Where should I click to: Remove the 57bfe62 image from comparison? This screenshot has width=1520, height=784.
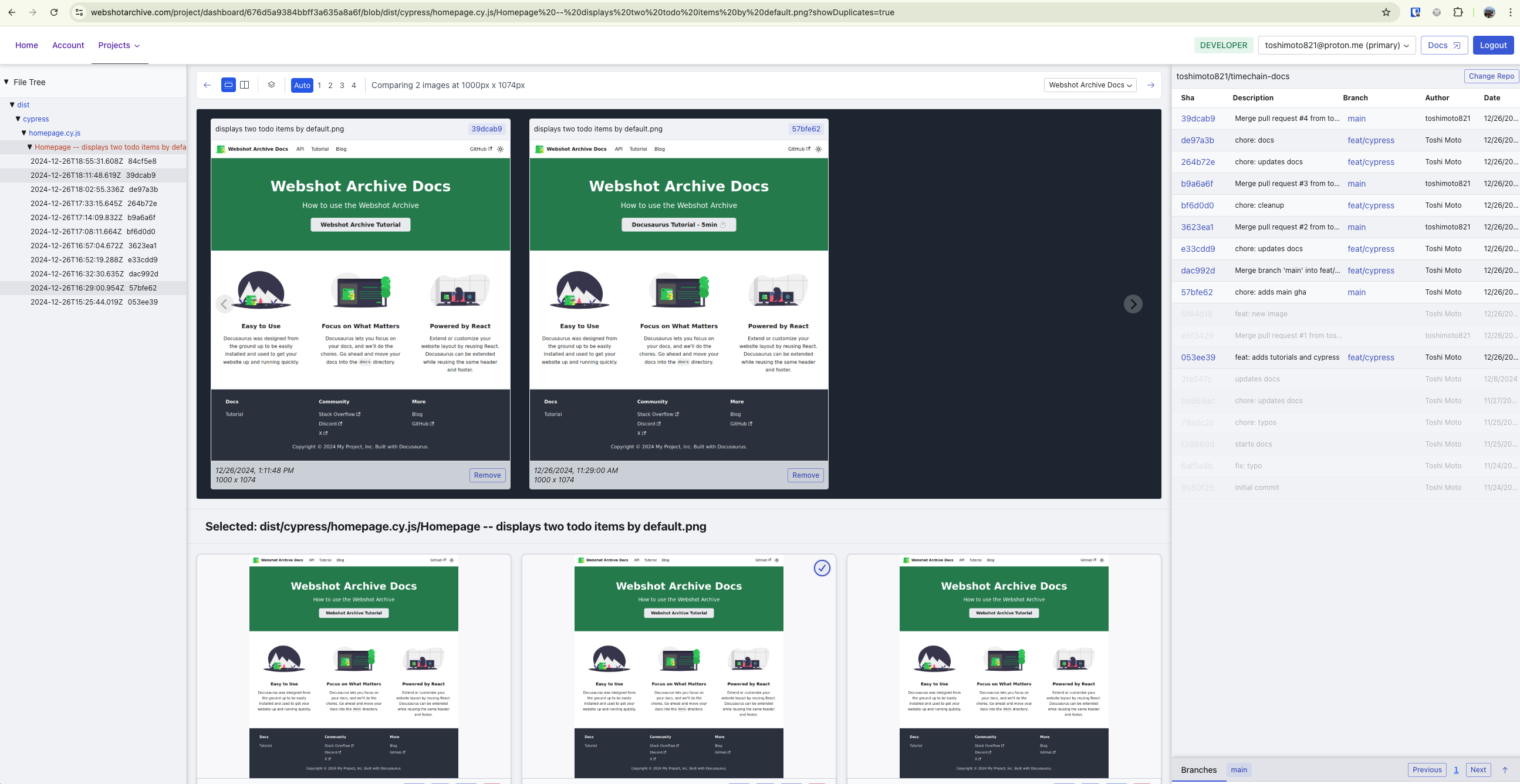[x=805, y=475]
